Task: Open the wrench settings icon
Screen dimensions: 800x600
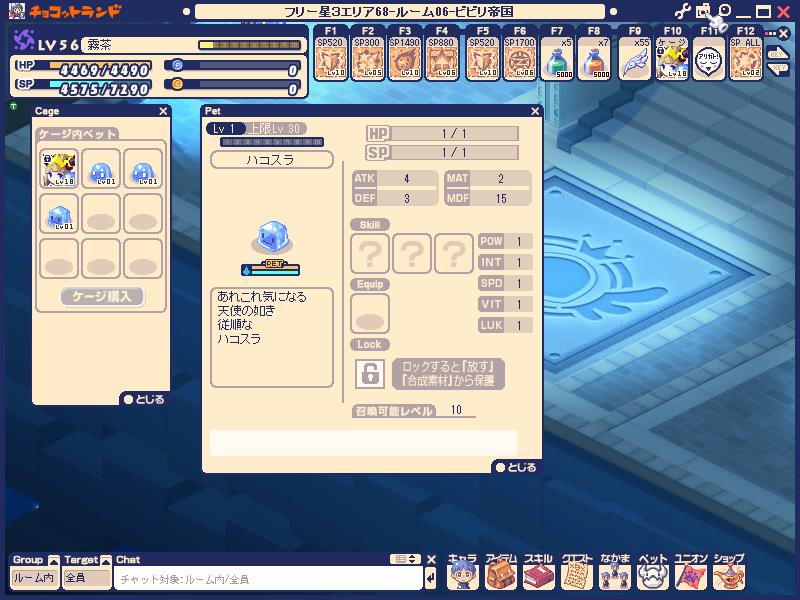Action: pyautogui.click(x=683, y=11)
